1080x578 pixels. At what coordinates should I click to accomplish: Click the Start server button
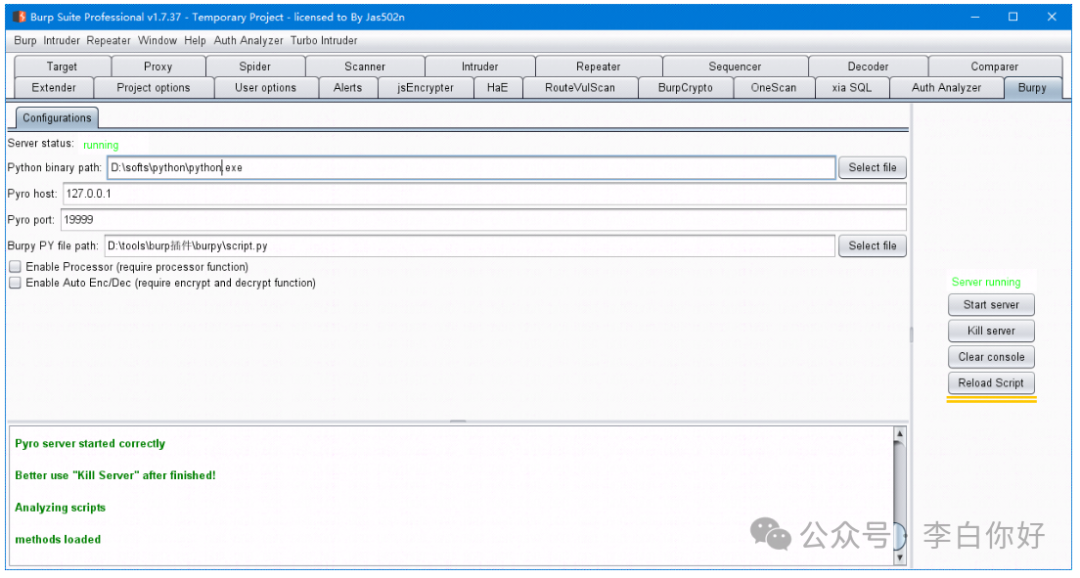coord(991,305)
